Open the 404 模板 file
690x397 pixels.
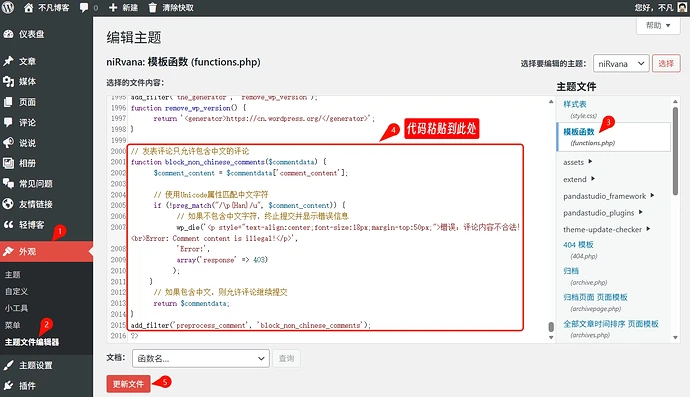pyautogui.click(x=578, y=245)
